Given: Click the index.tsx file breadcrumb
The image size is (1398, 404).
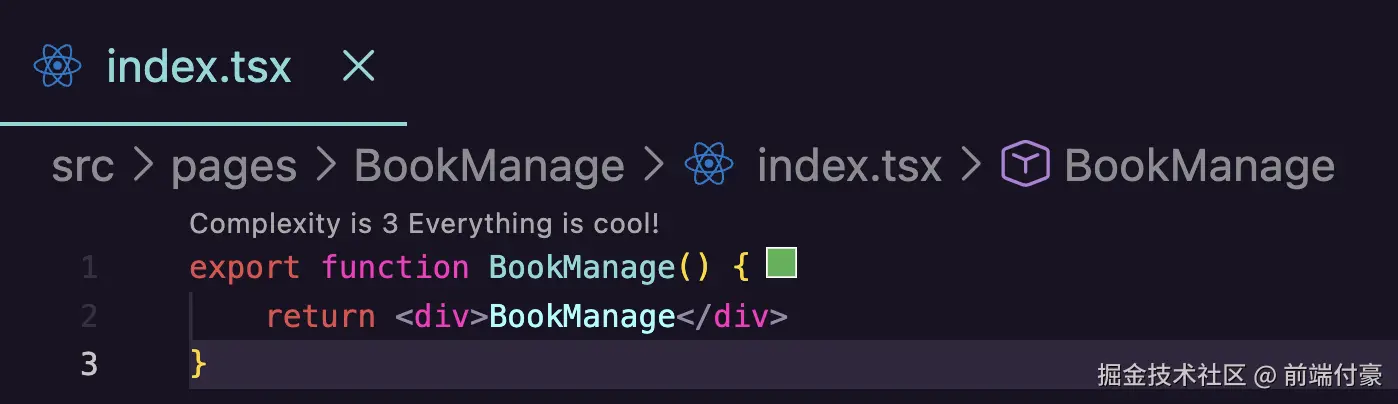Looking at the screenshot, I should [849, 166].
